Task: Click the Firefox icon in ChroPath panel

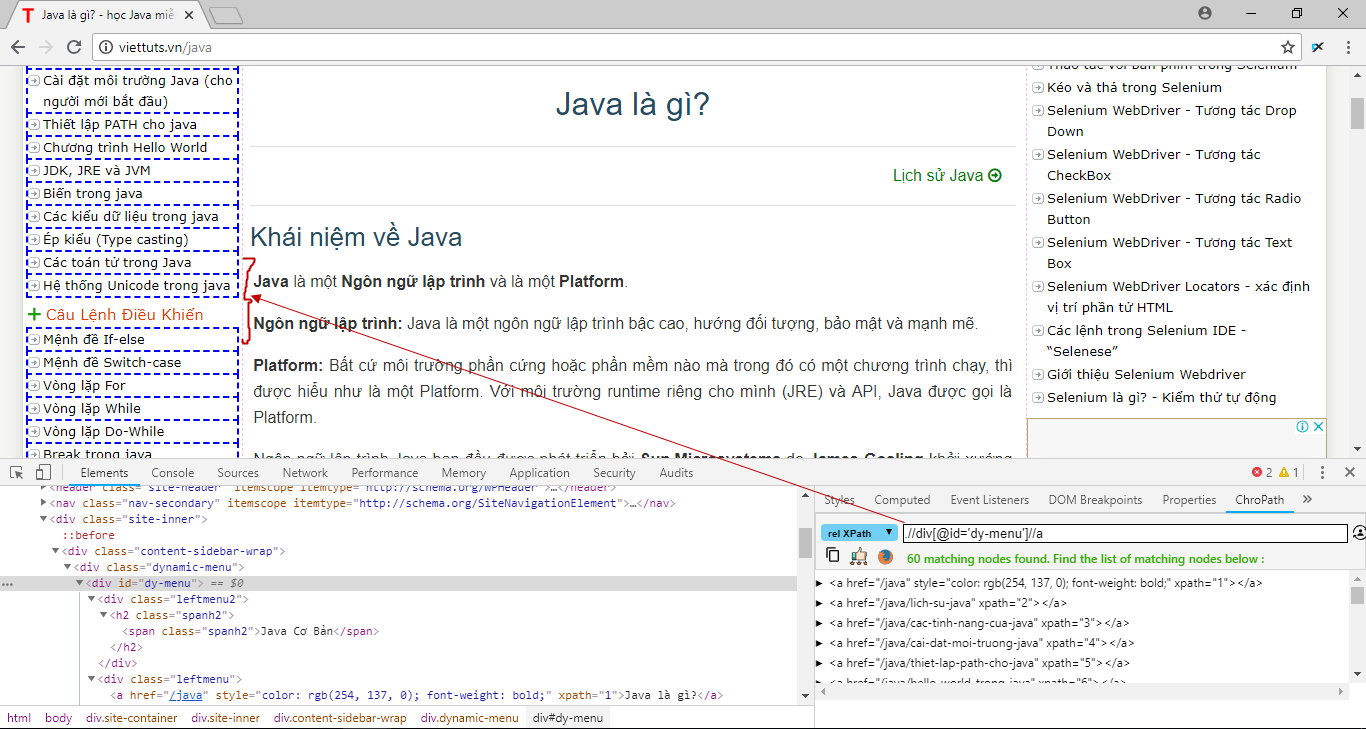Action: pos(885,557)
